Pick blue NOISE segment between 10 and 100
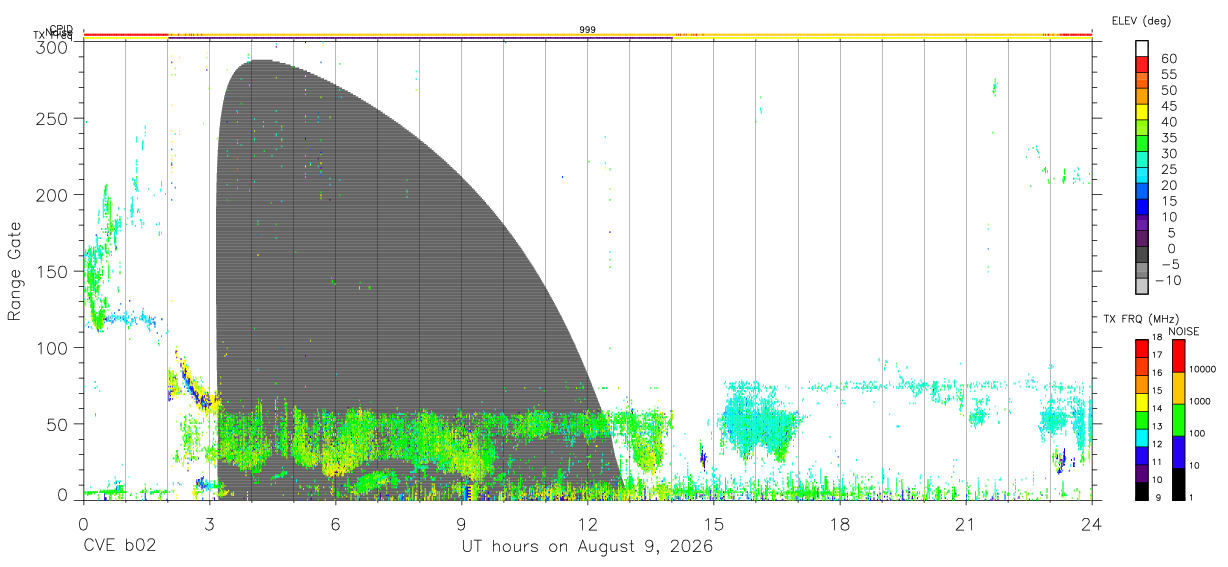The height and width of the screenshot is (567, 1228). 1178,452
